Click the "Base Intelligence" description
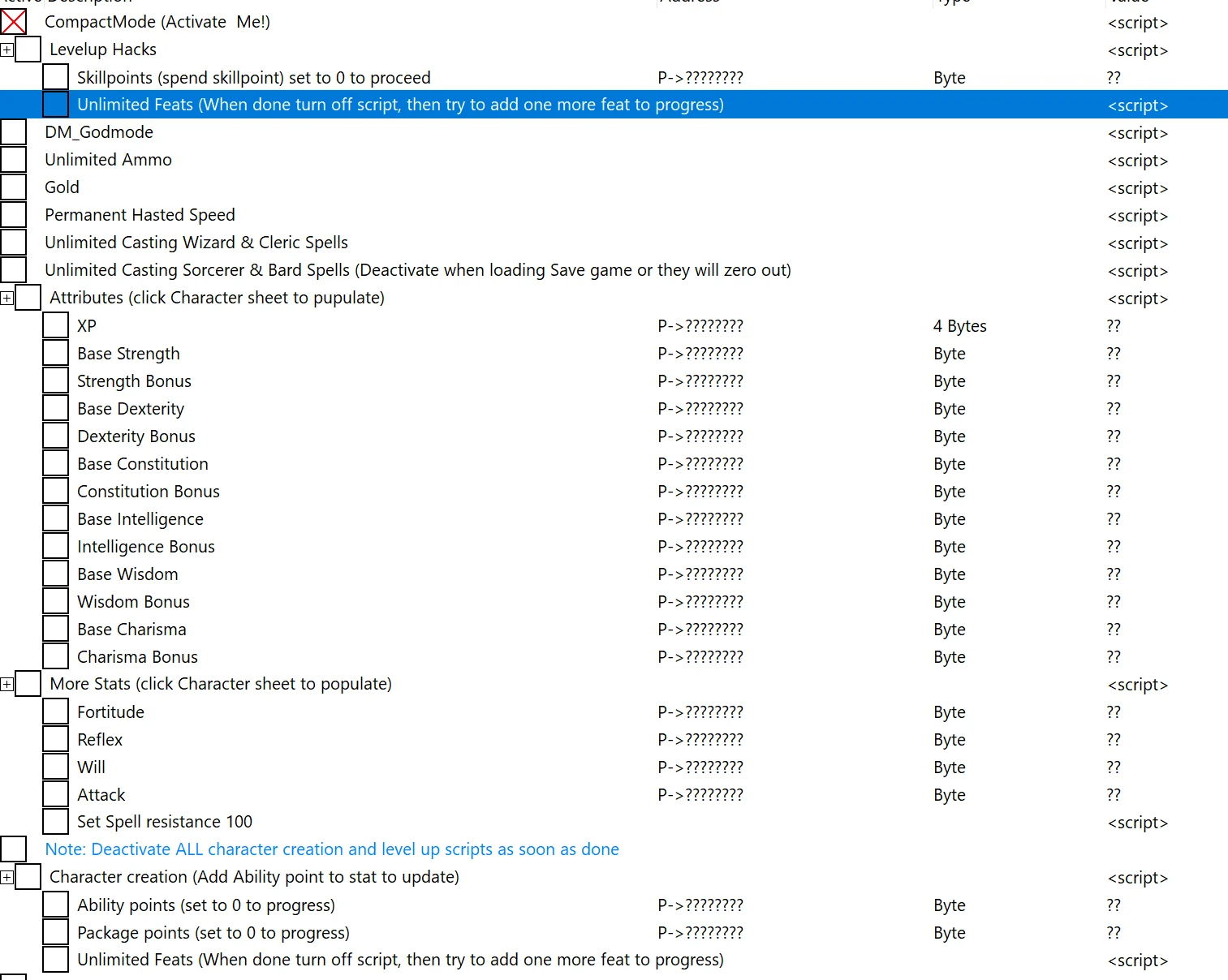Screen dimensions: 1228x980 140,519
